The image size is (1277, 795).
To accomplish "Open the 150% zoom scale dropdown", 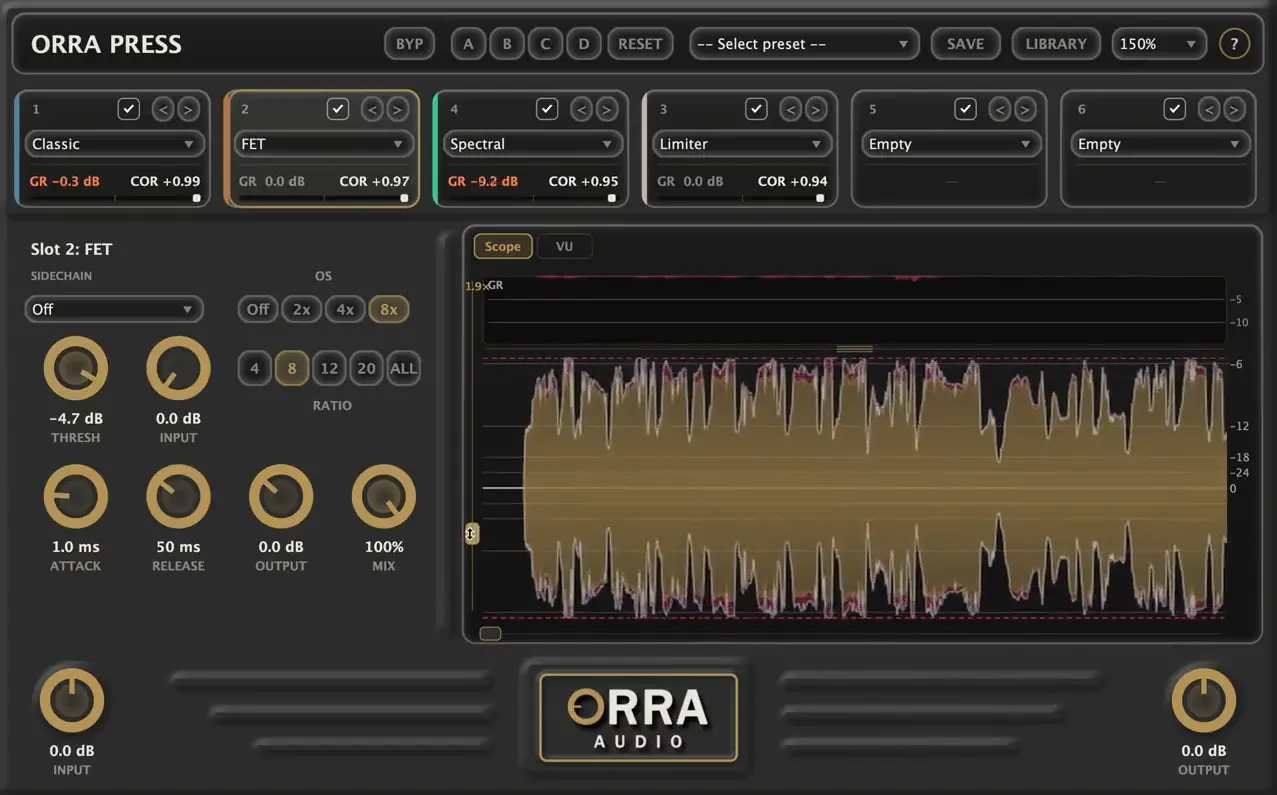I will point(1159,44).
